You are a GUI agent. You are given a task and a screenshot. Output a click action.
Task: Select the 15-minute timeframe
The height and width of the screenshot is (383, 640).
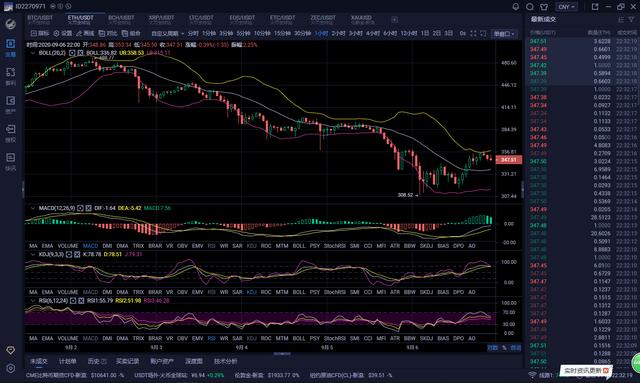click(x=281, y=33)
